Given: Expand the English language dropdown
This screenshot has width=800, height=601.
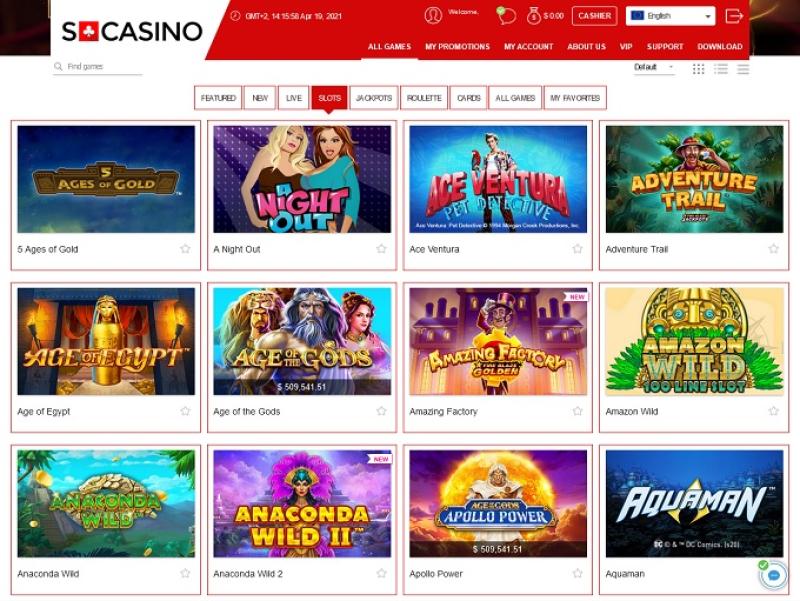Looking at the screenshot, I should [x=670, y=16].
